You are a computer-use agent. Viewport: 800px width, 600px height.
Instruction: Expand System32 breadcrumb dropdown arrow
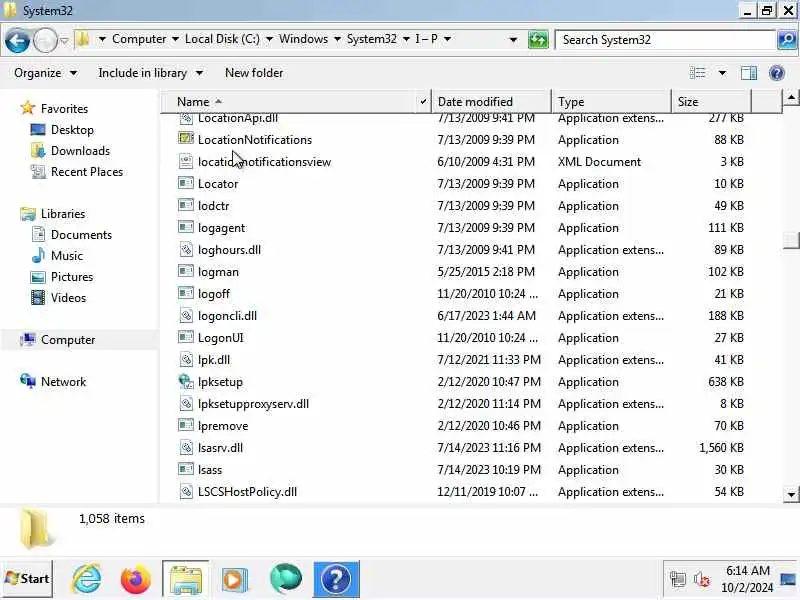(x=406, y=39)
